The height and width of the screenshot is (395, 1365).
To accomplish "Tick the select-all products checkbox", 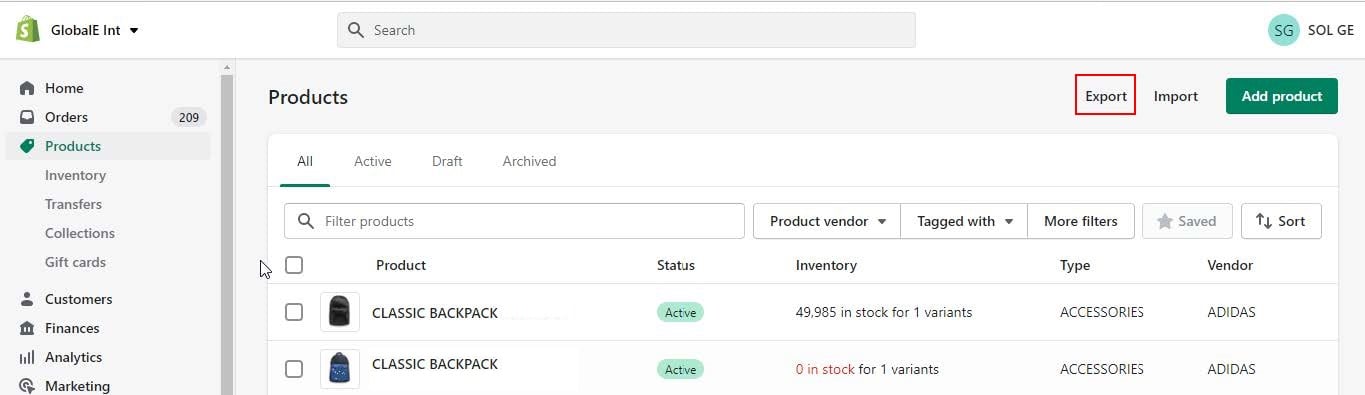I will 294,265.
